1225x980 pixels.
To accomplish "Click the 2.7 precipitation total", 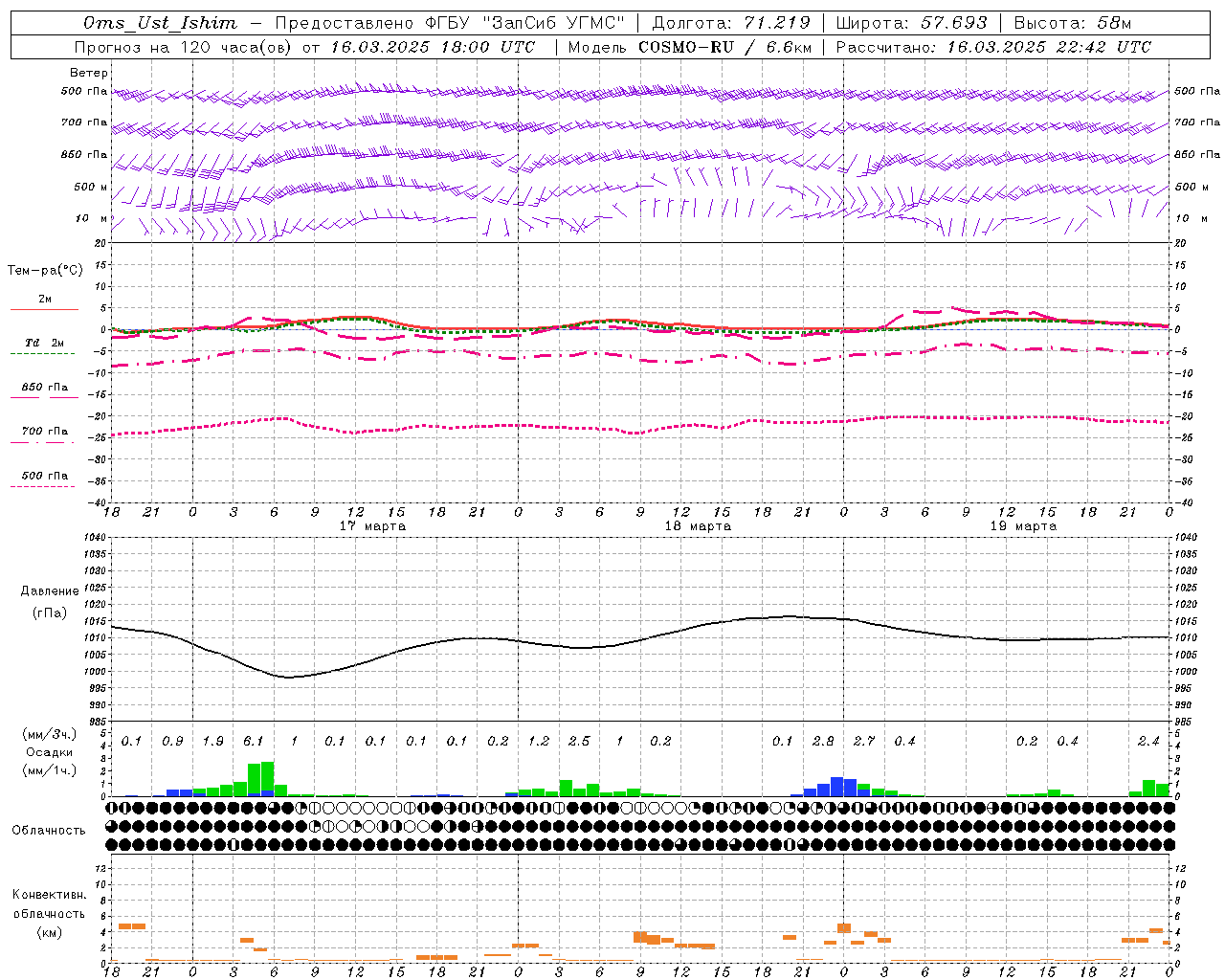I will (864, 742).
